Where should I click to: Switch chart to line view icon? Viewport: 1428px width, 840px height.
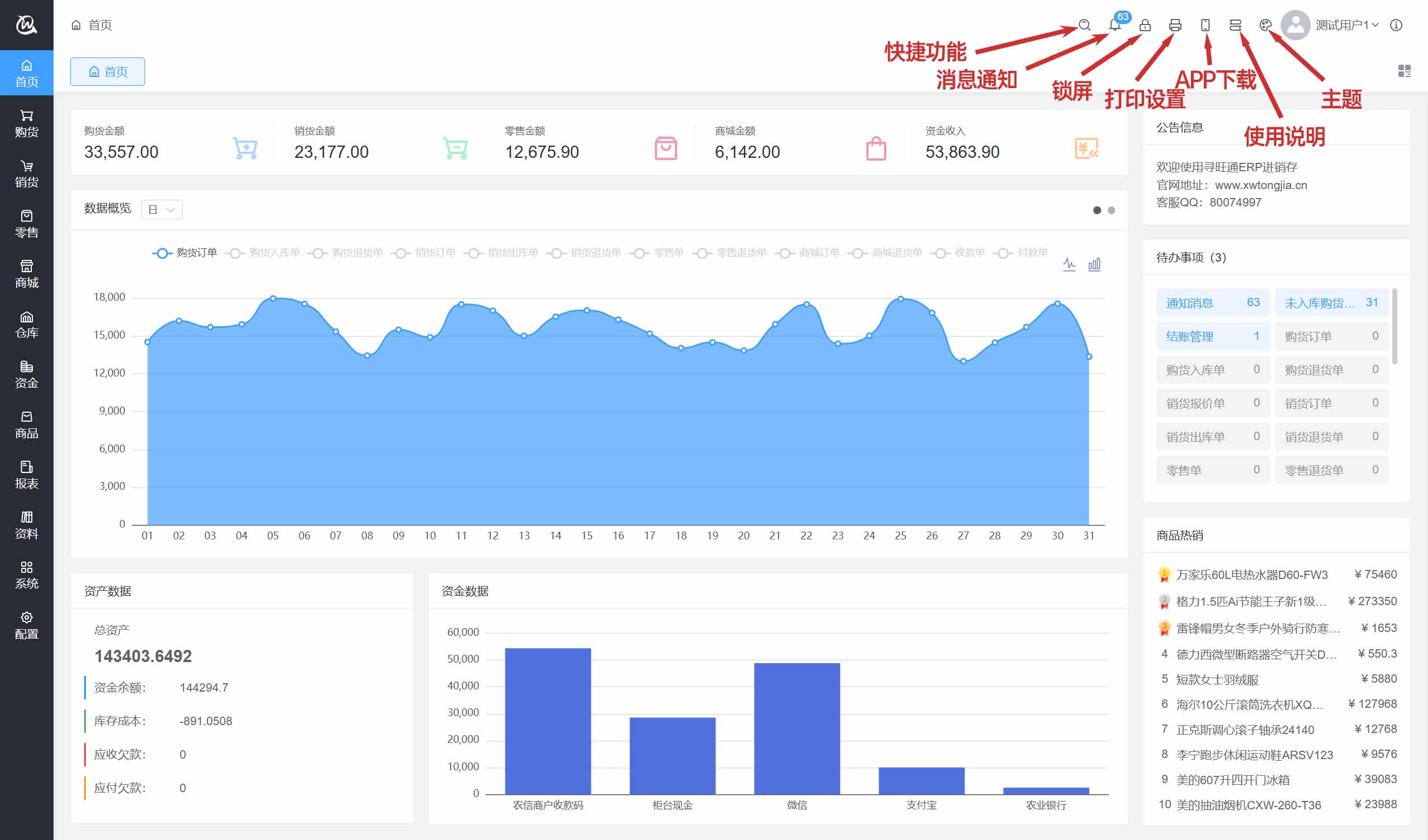click(x=1069, y=264)
